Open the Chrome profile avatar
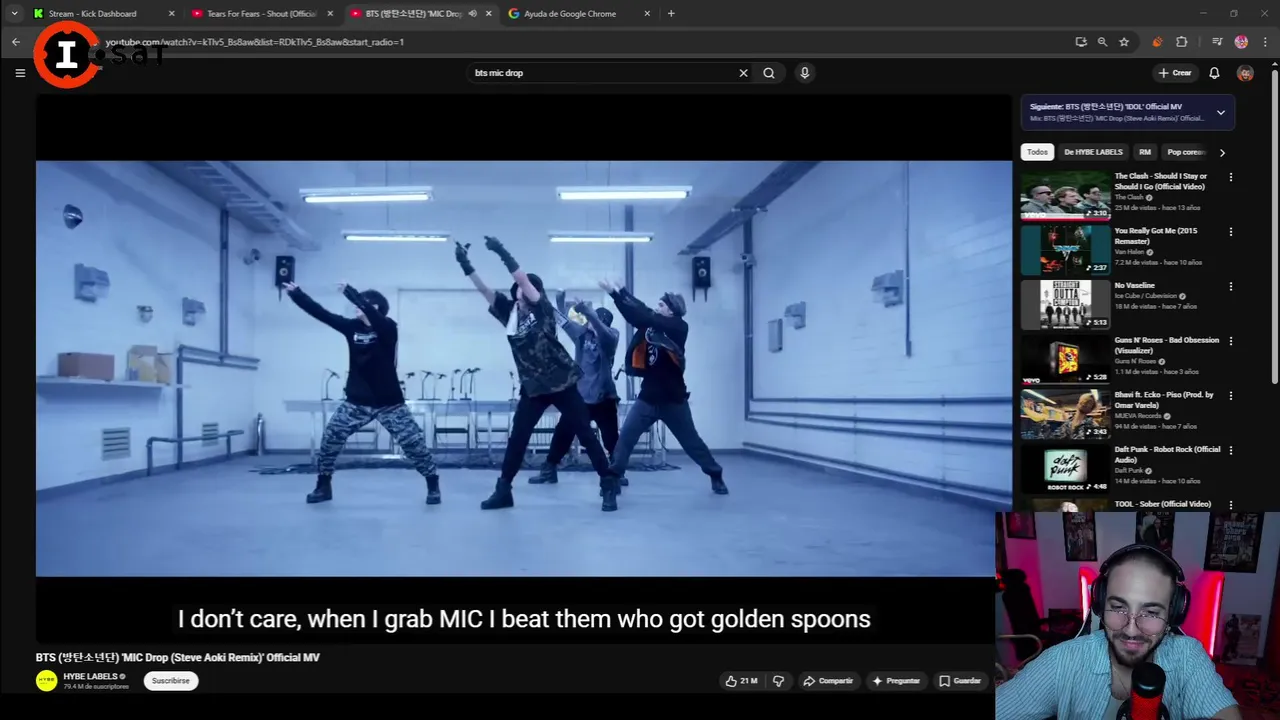 click(1241, 42)
